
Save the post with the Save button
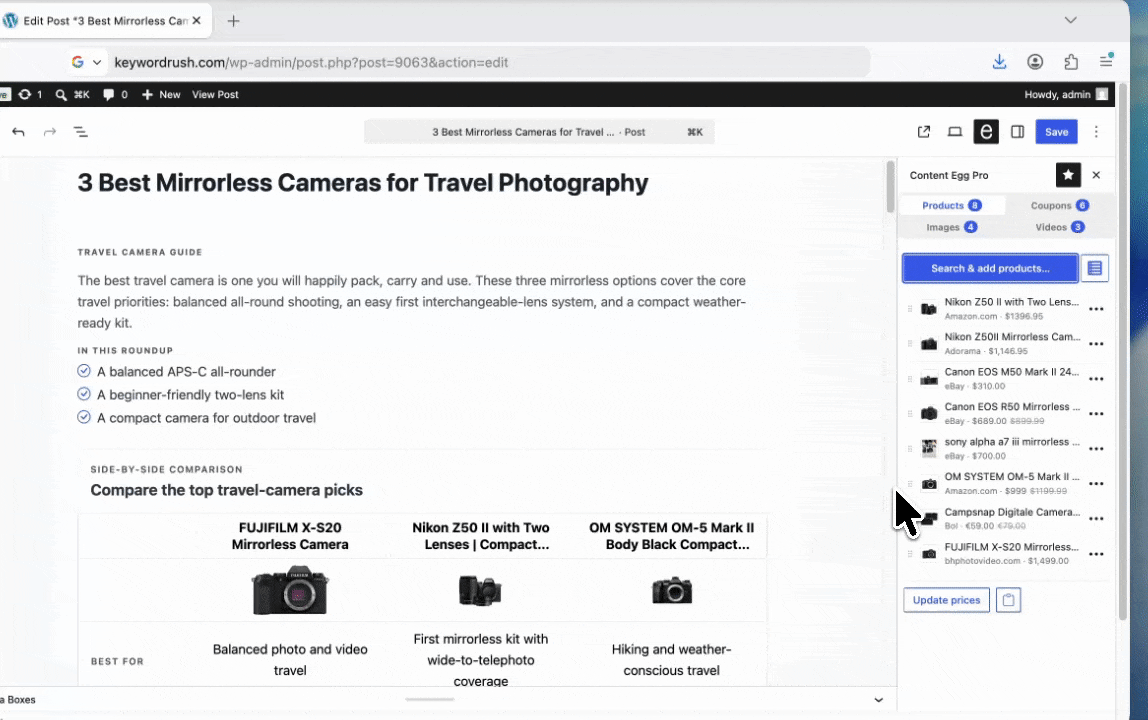pyautogui.click(x=1056, y=132)
